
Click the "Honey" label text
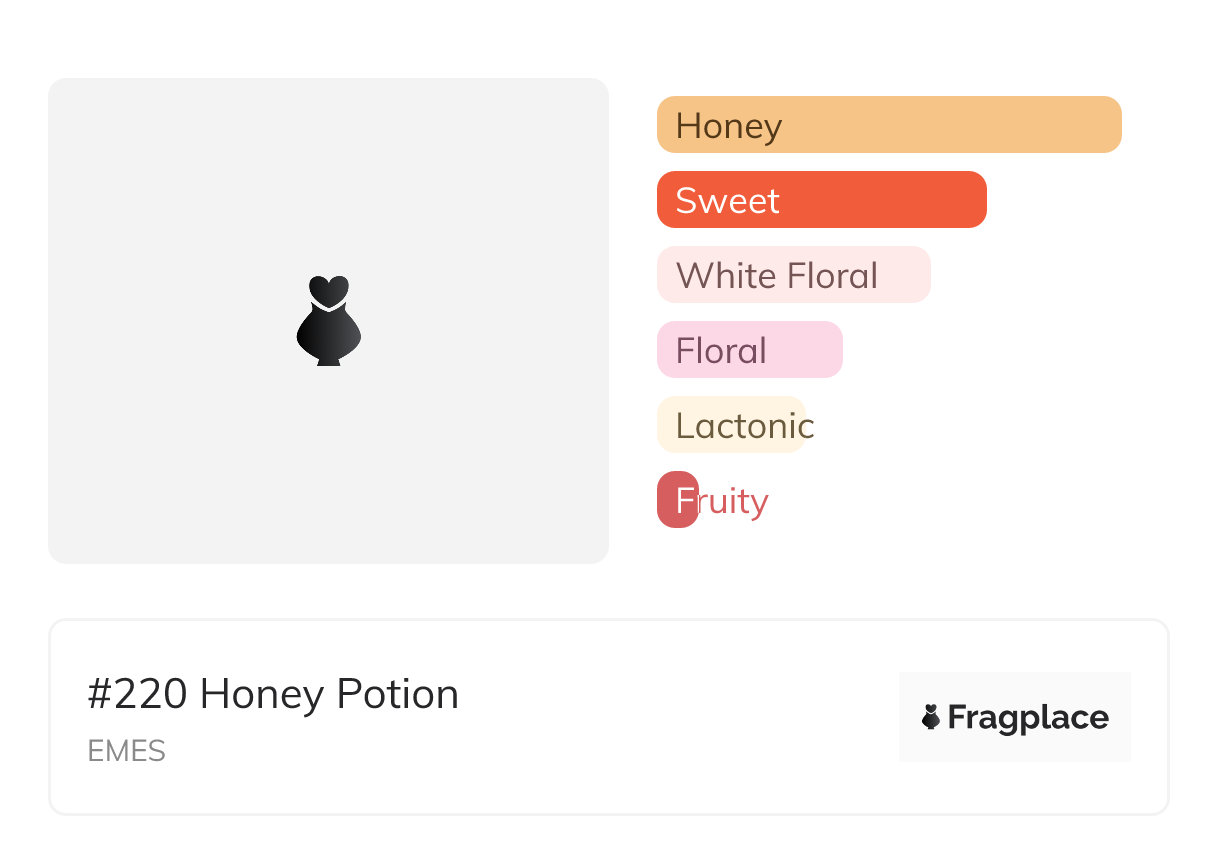coord(728,126)
